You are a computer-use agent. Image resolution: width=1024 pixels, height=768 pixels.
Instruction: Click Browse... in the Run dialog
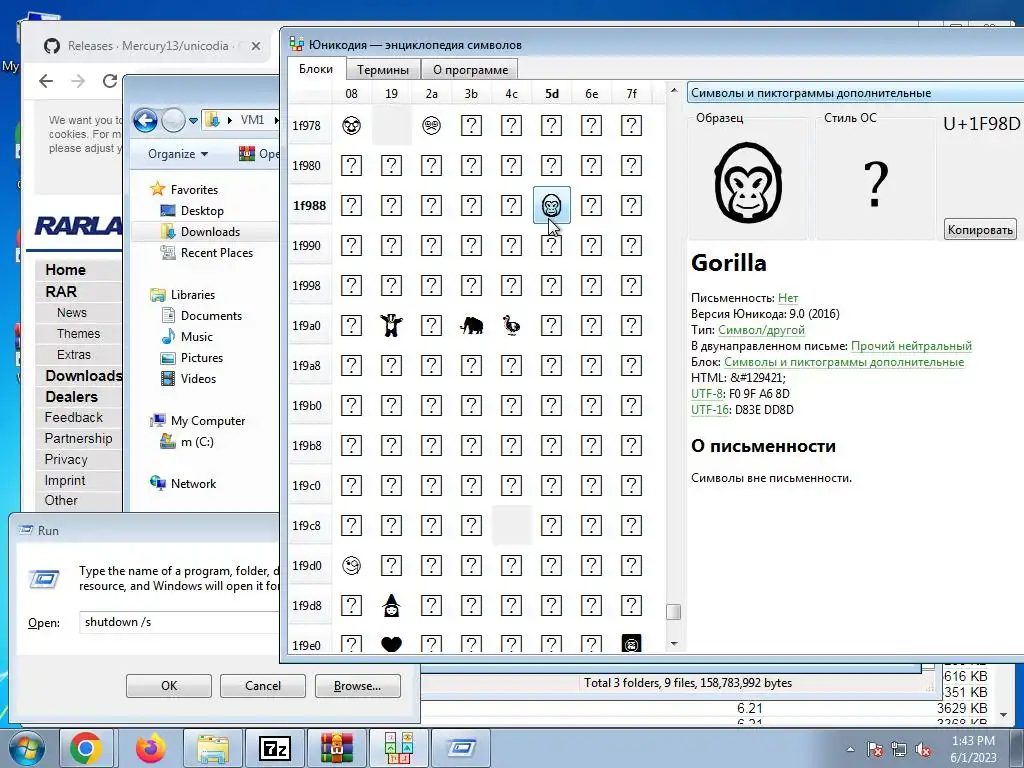click(357, 686)
